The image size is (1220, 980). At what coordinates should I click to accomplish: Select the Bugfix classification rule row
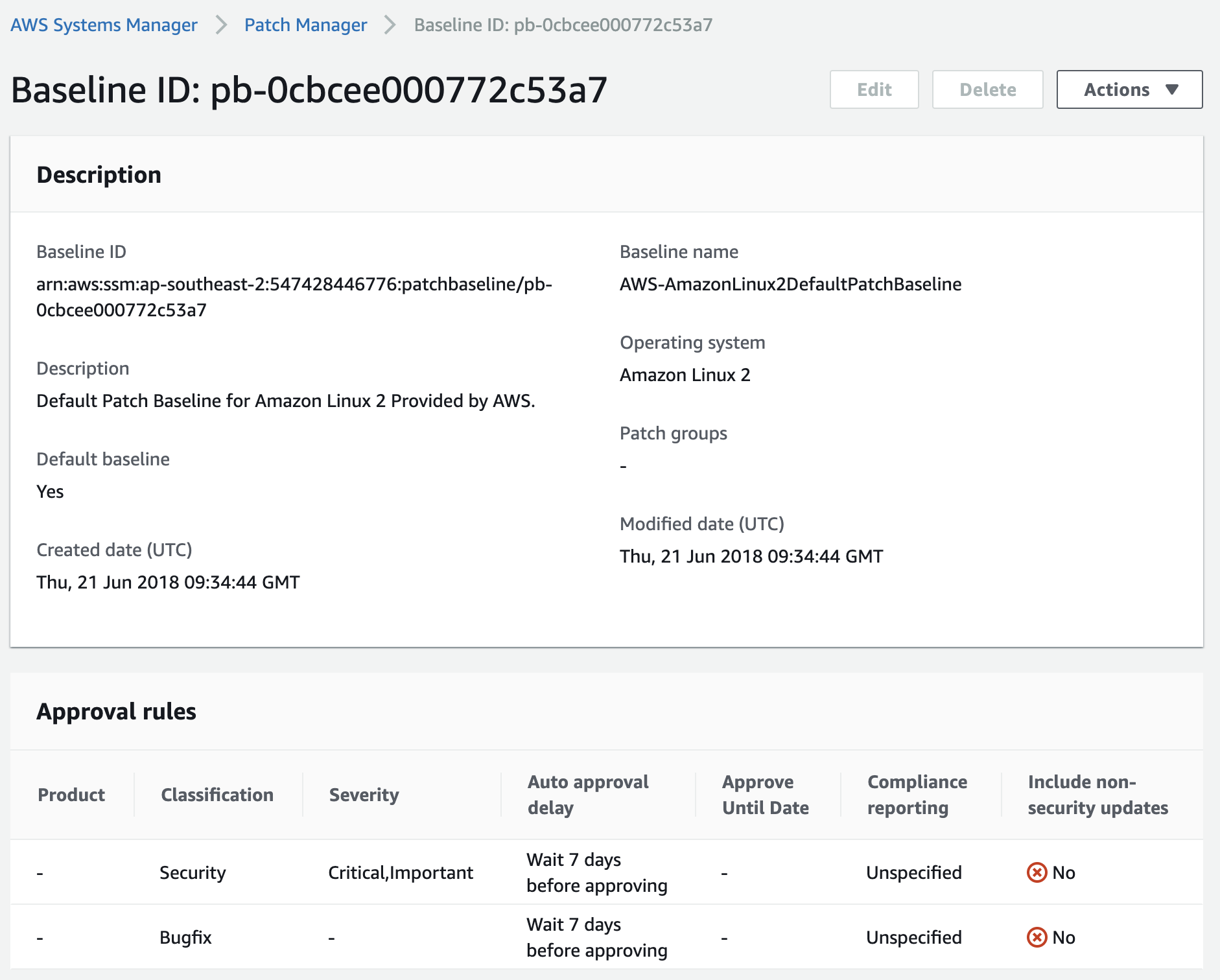[x=607, y=937]
